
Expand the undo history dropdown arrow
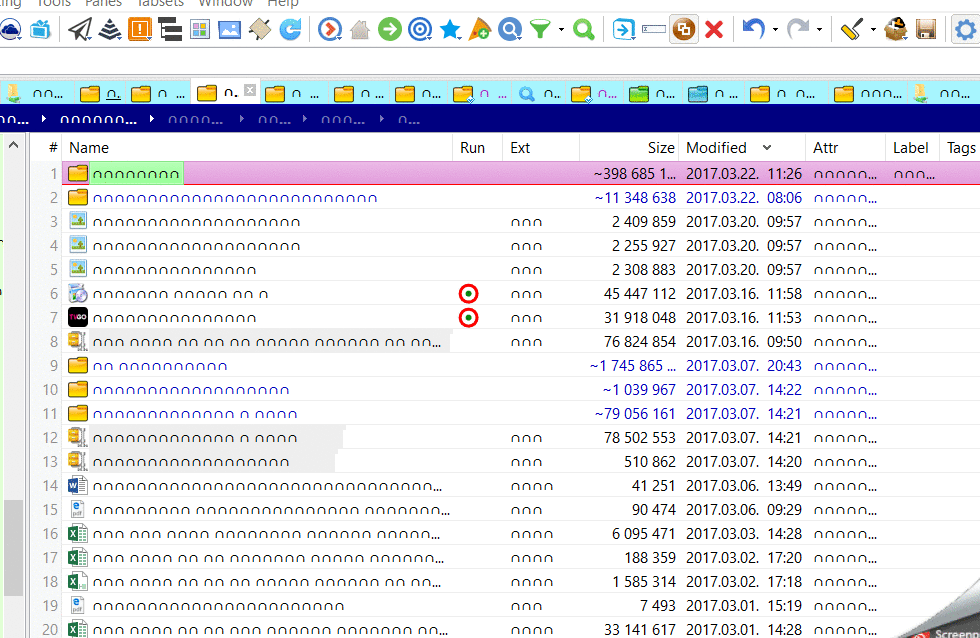point(776,30)
